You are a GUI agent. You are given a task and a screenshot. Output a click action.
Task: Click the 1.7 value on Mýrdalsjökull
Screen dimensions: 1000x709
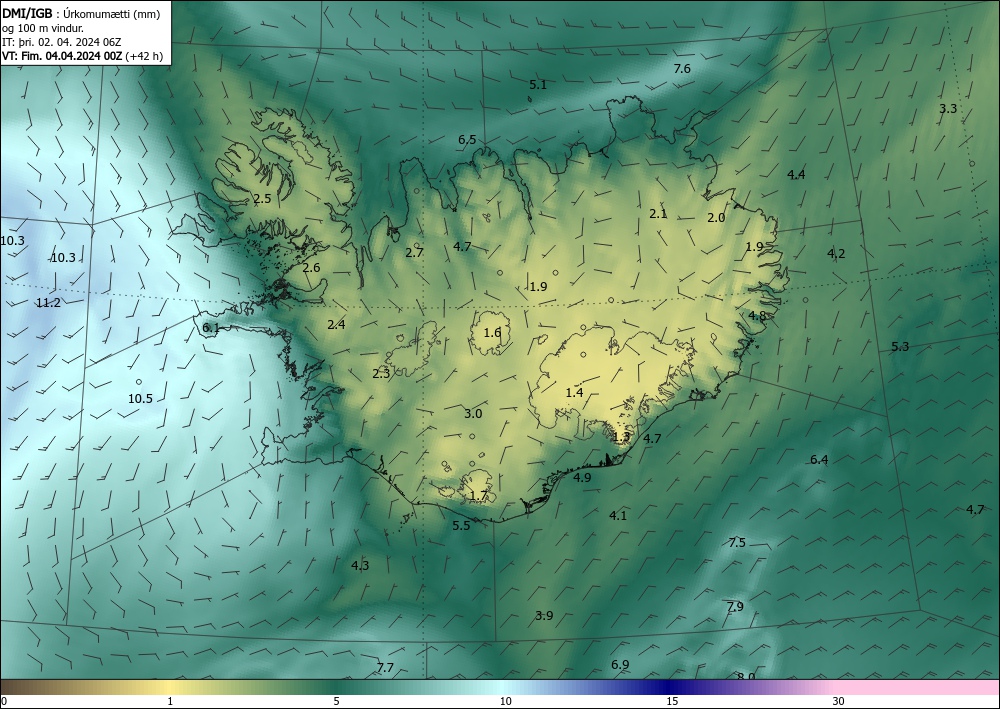coord(478,496)
